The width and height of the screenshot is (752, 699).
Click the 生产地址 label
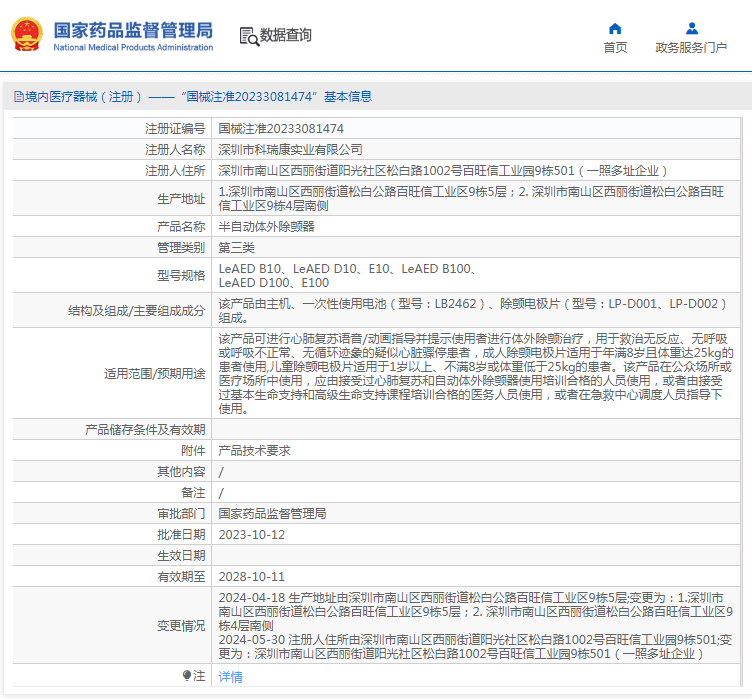click(x=181, y=199)
